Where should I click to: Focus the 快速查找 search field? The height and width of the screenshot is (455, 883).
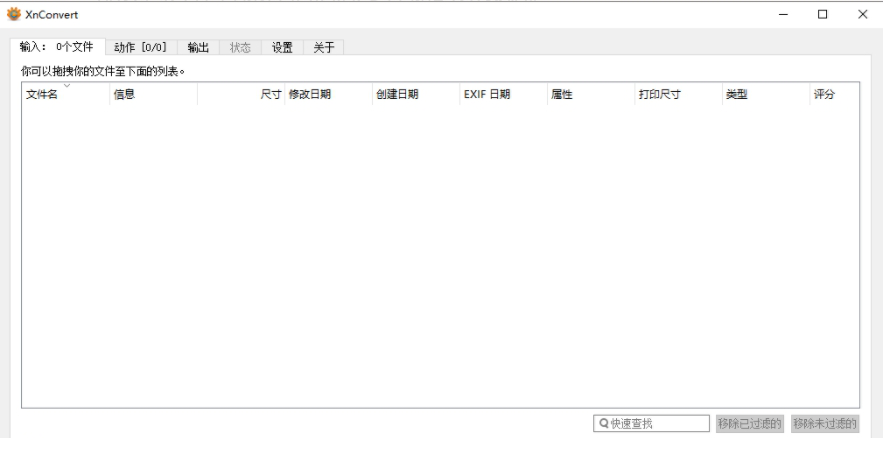click(652, 423)
